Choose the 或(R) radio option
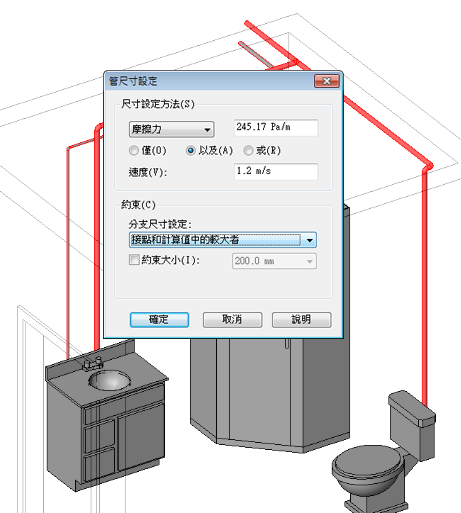461x513 pixels. pos(248,151)
